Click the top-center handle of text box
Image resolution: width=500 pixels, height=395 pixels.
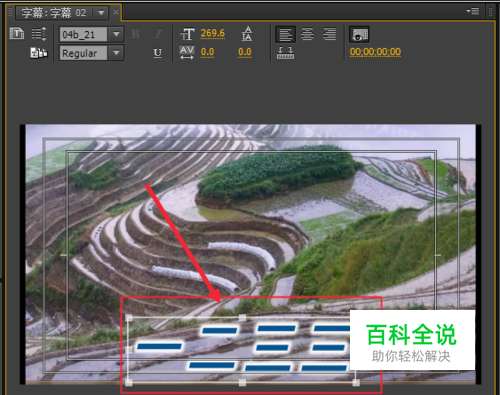(243, 318)
